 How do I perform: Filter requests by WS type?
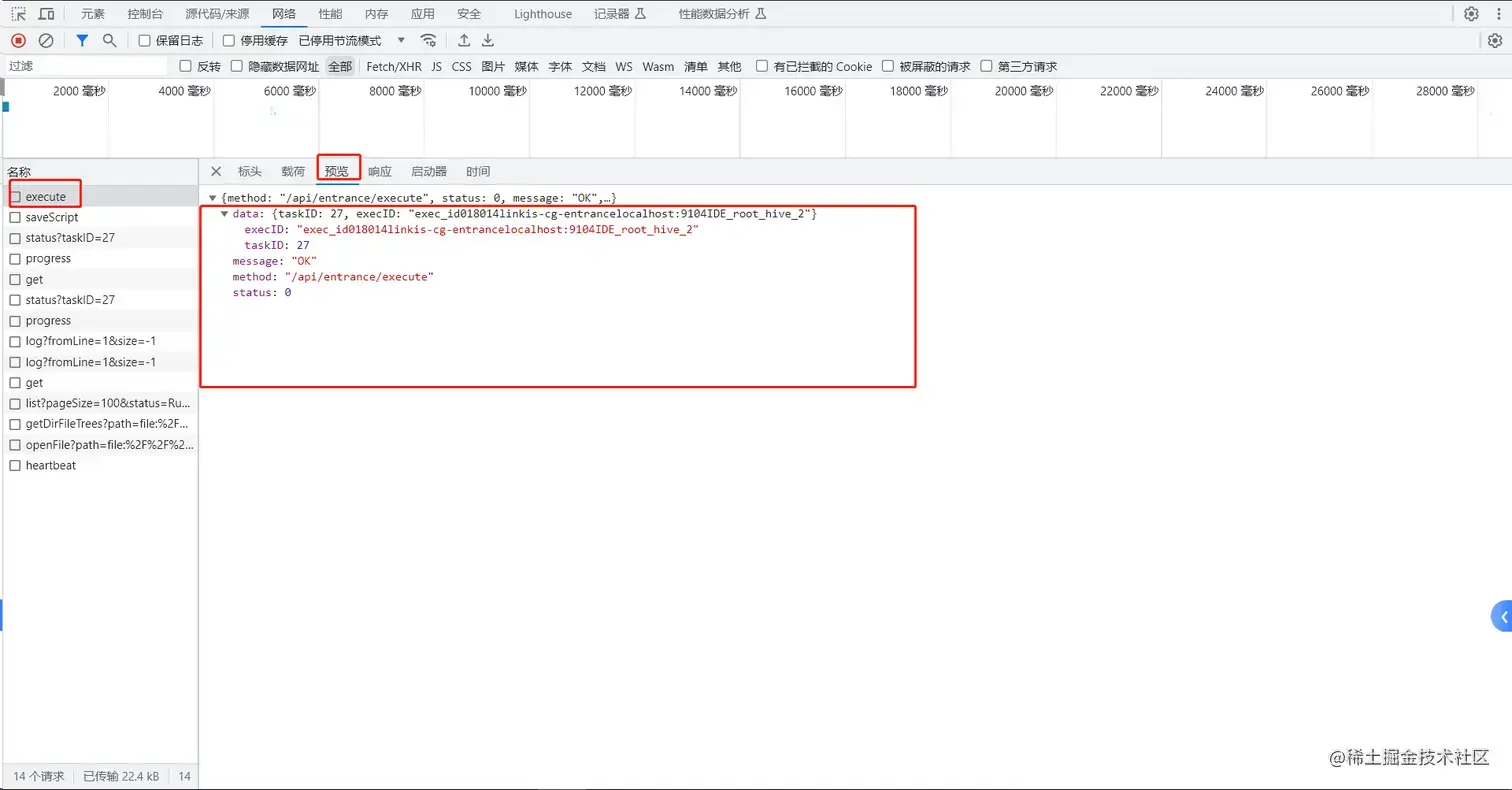coord(624,66)
